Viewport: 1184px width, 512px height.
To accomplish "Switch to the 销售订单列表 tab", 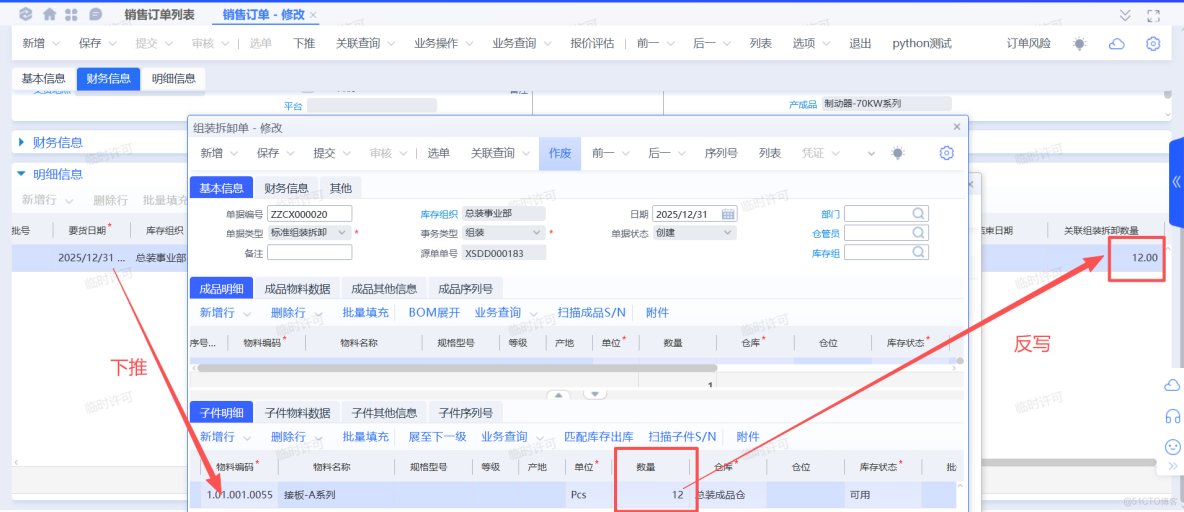I will coord(159,15).
